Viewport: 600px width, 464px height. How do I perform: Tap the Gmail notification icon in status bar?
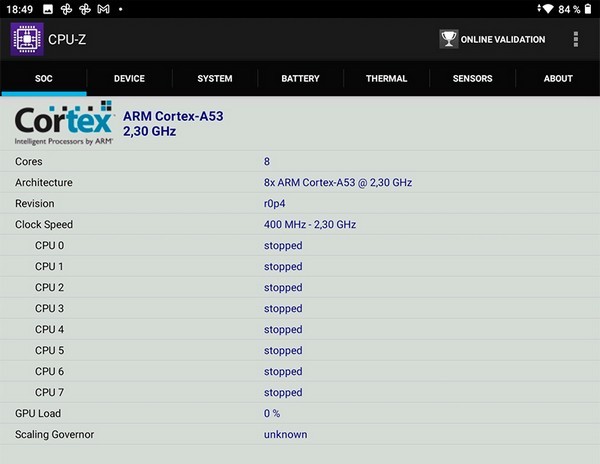pos(103,9)
